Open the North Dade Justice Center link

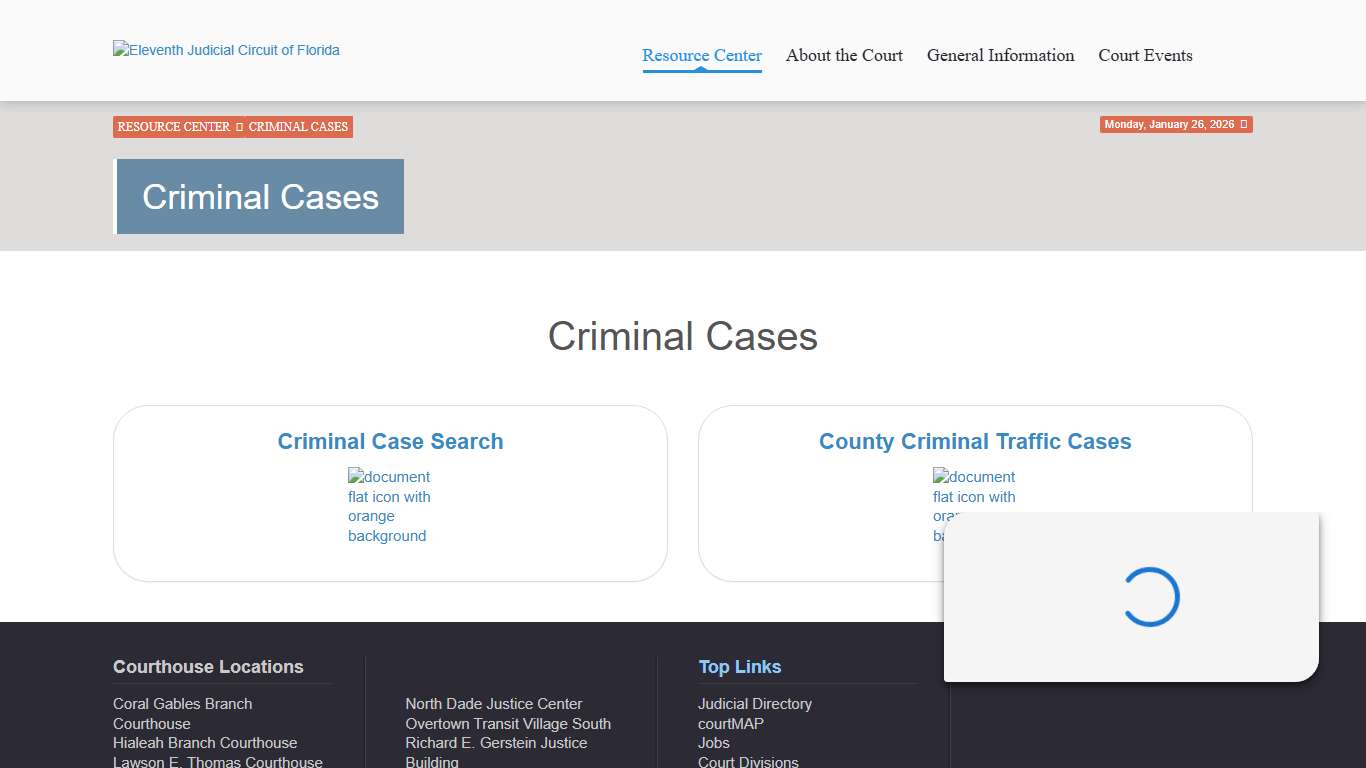[x=493, y=703]
